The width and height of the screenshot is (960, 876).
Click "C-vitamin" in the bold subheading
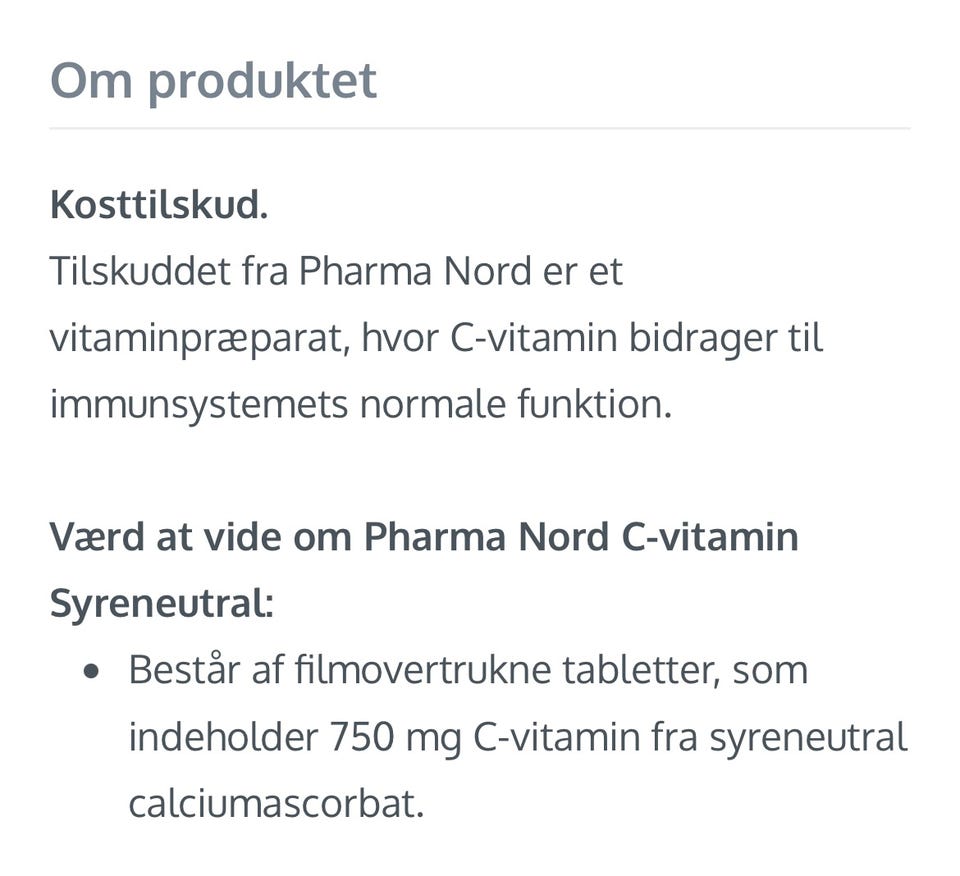710,537
